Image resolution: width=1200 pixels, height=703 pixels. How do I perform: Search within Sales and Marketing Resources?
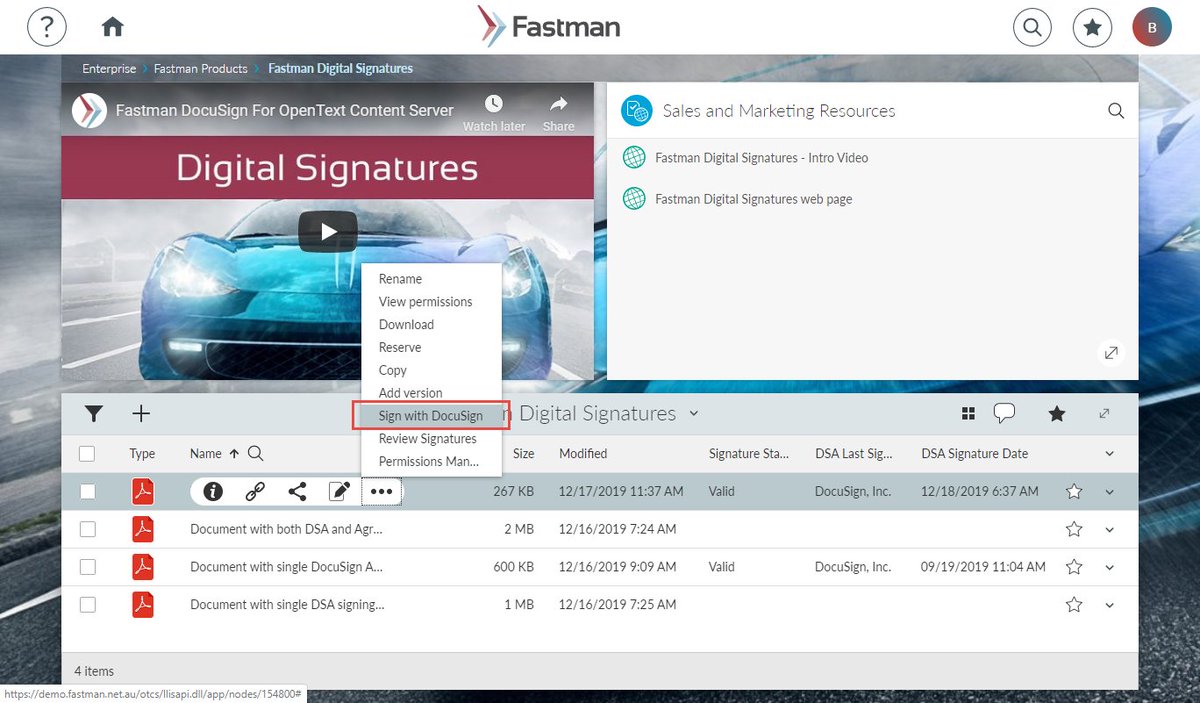click(1116, 111)
